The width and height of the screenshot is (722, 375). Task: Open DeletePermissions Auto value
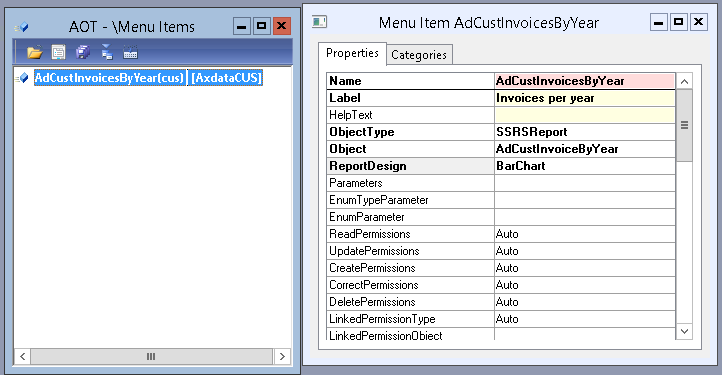tap(585, 303)
